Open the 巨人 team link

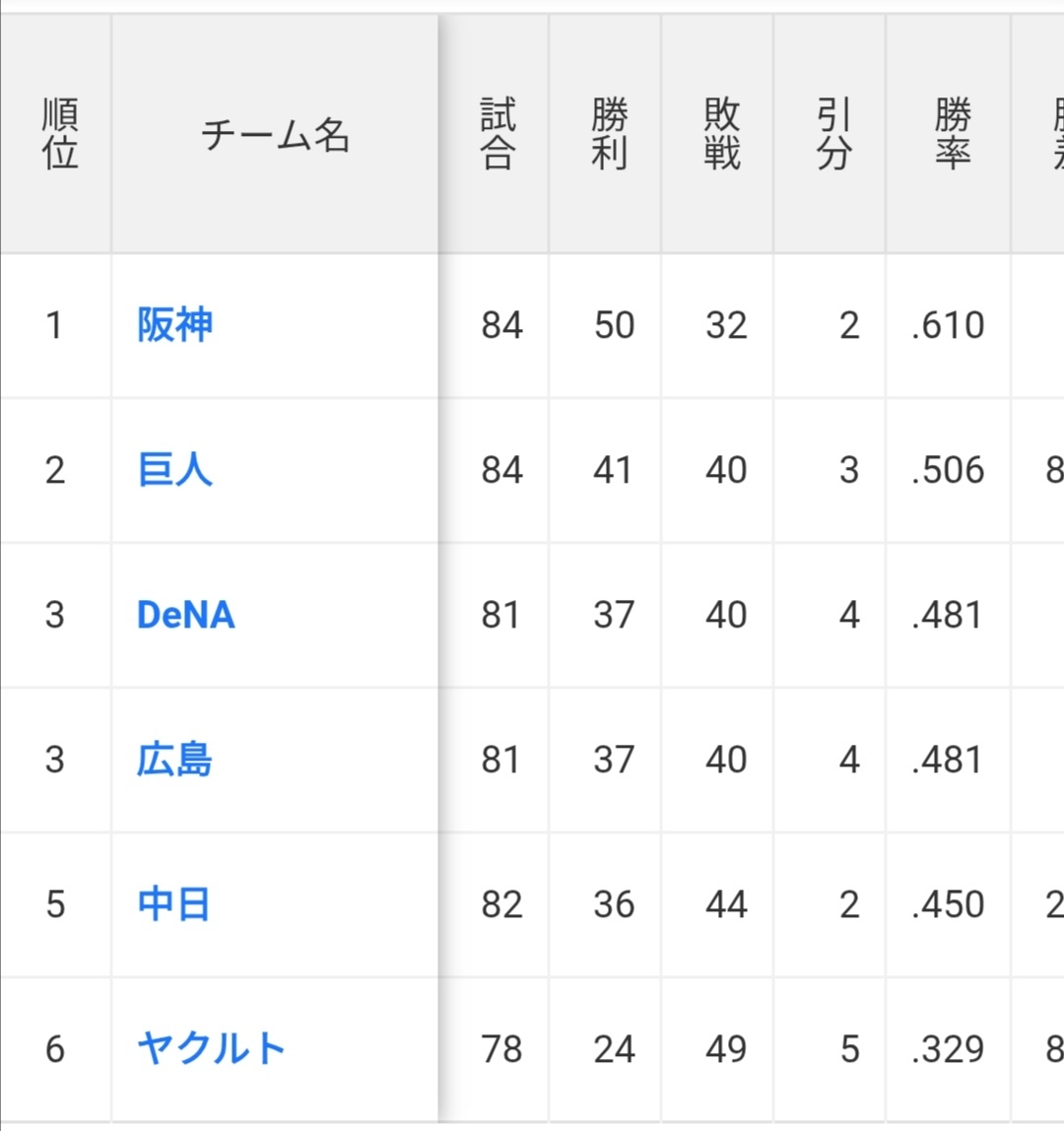[174, 470]
